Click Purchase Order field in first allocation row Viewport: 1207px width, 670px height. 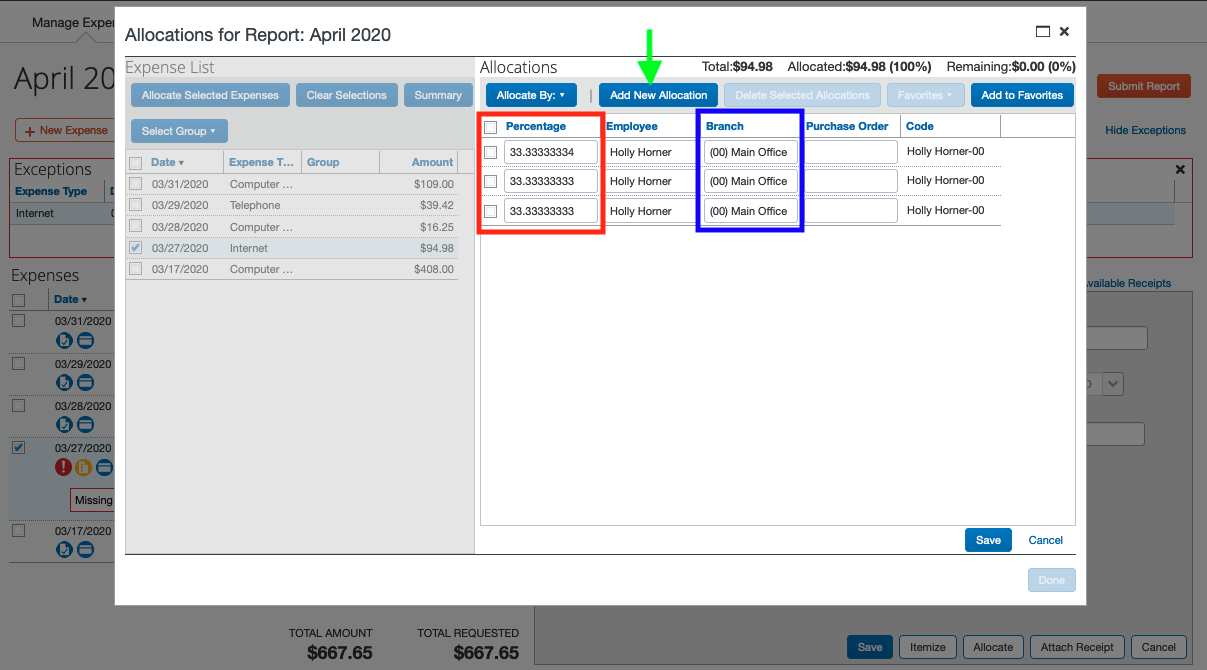(851, 152)
